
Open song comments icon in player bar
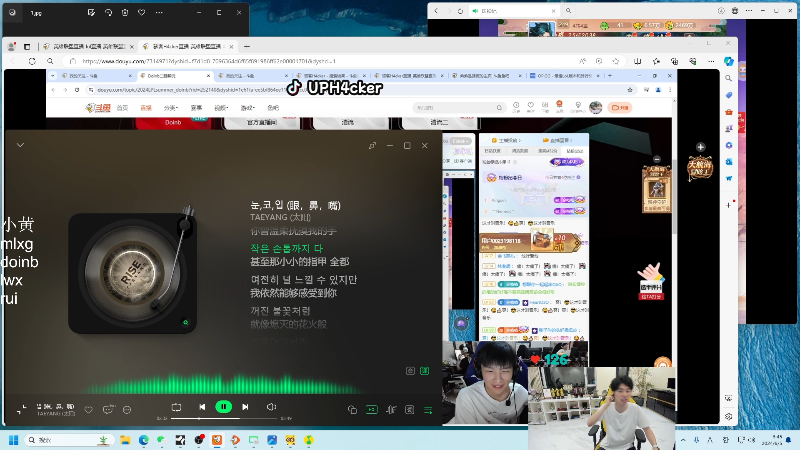108,409
